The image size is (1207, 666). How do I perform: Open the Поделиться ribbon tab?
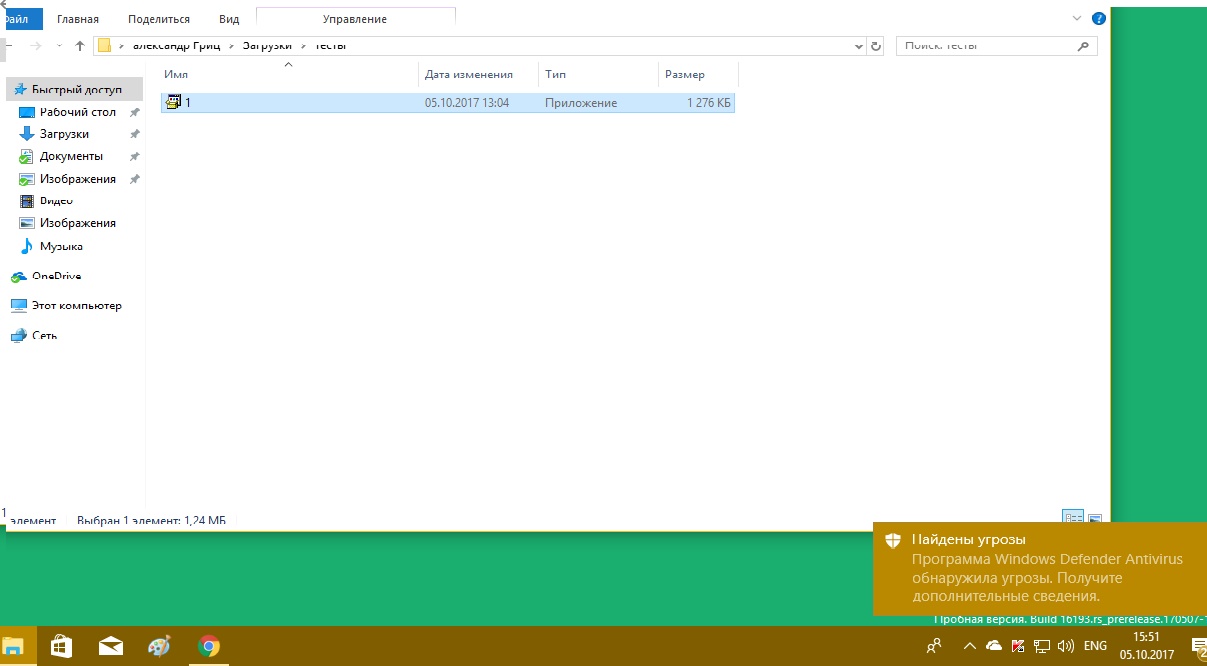(159, 19)
